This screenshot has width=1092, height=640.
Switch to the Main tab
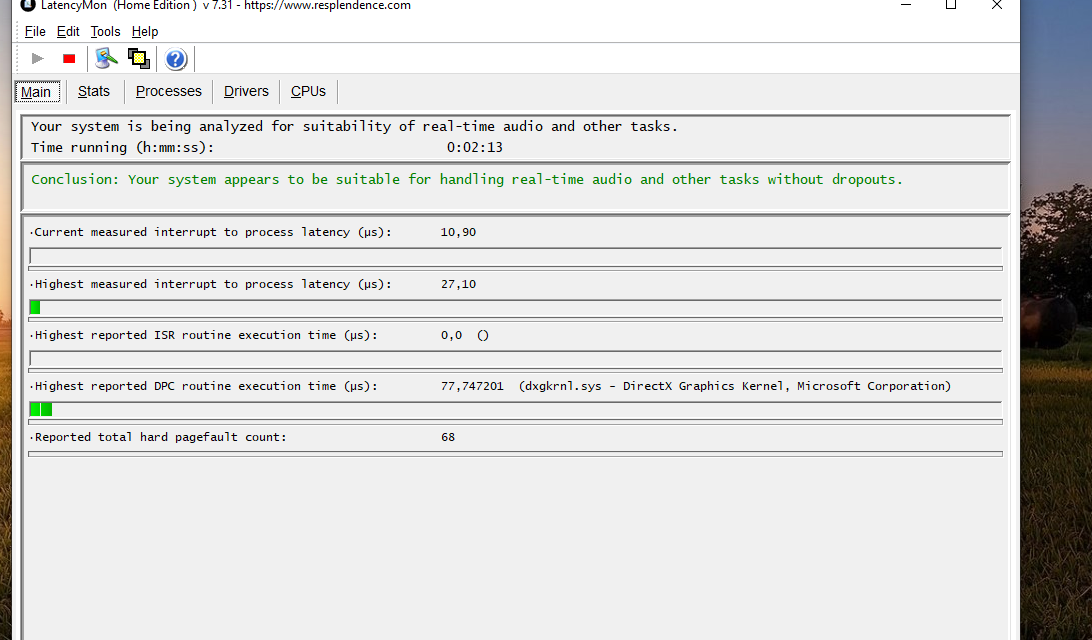(36, 92)
